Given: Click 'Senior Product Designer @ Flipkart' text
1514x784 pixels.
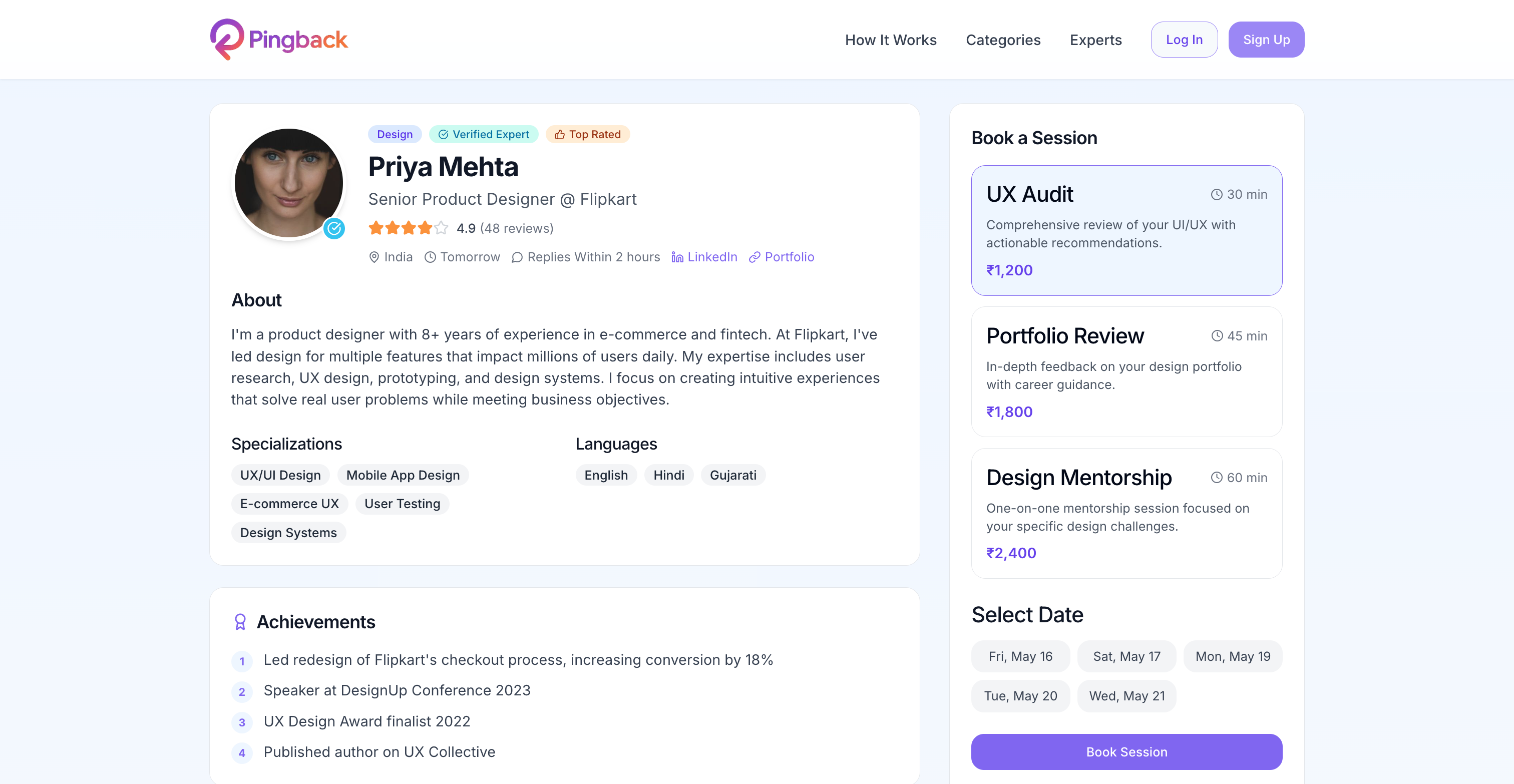Looking at the screenshot, I should point(502,199).
